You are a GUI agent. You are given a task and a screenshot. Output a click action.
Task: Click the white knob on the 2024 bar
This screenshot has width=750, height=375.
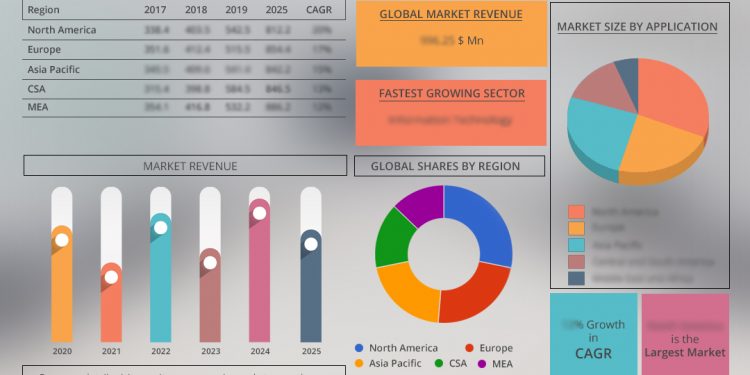(x=259, y=213)
